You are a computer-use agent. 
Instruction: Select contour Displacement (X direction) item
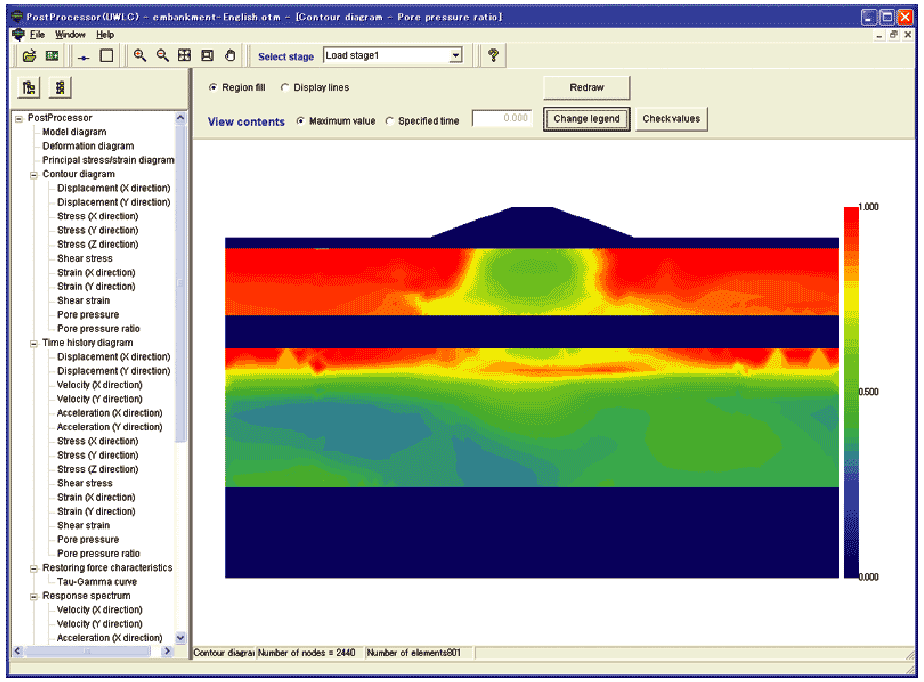[113, 188]
